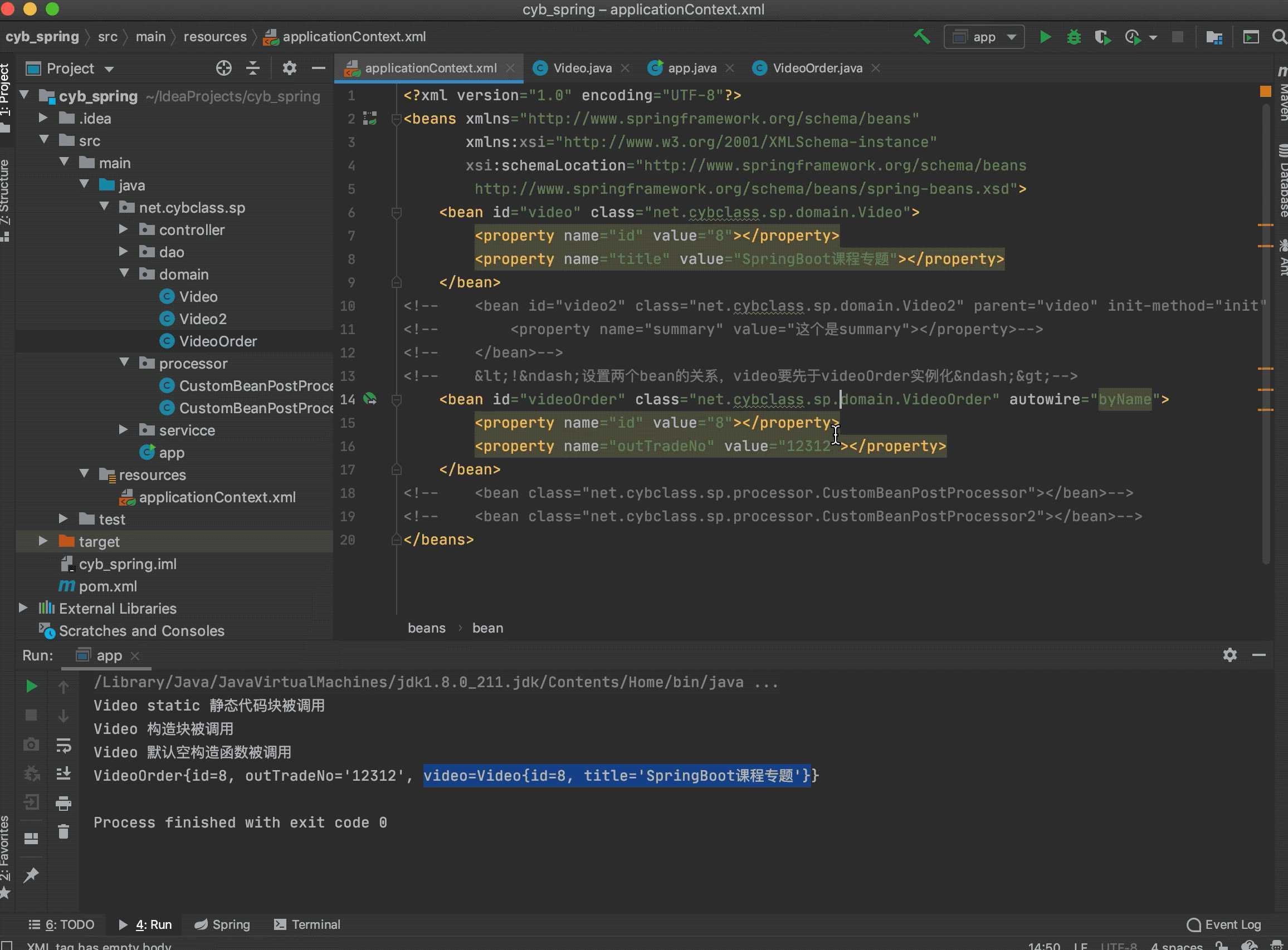Fold the video bean at line 6
This screenshot has height=950, width=1288.
(396, 213)
